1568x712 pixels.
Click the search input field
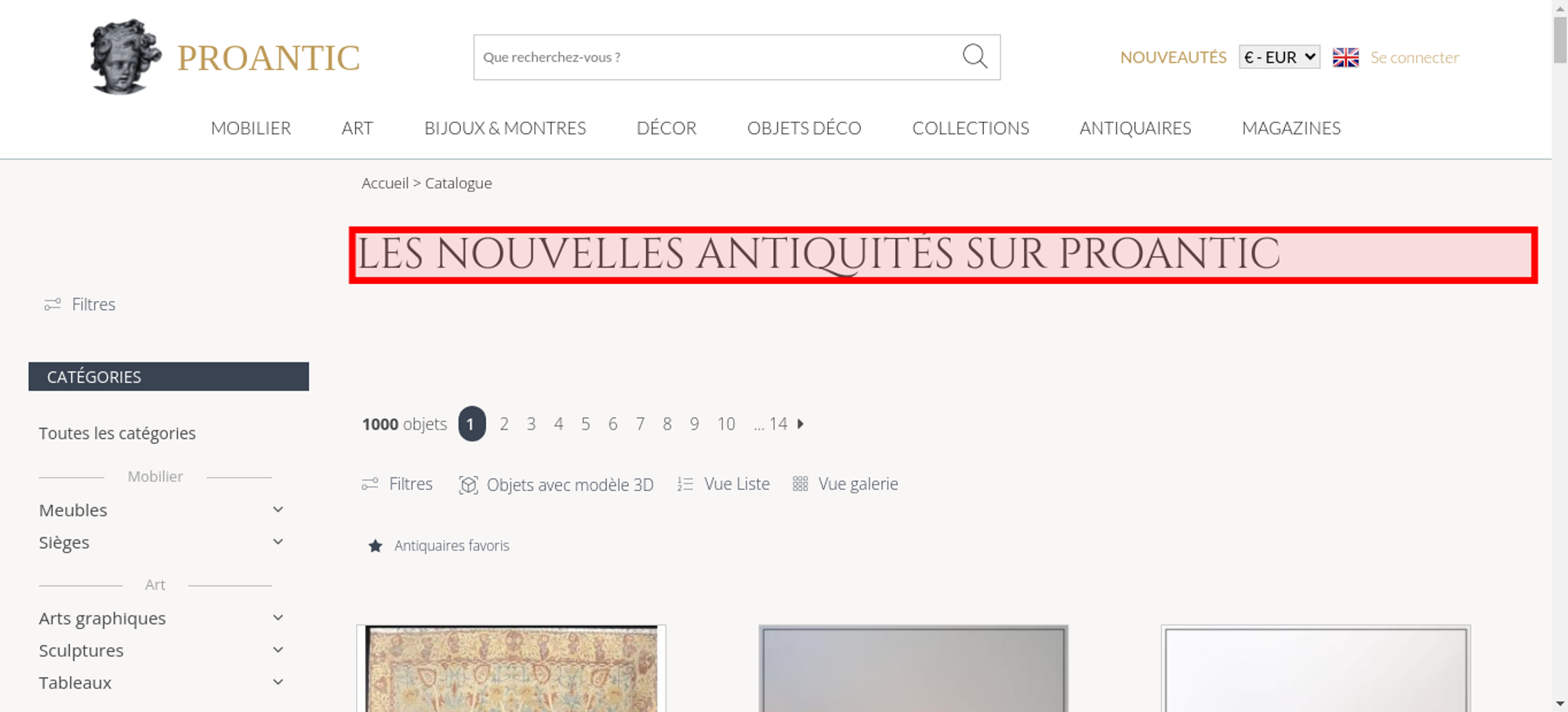717,57
